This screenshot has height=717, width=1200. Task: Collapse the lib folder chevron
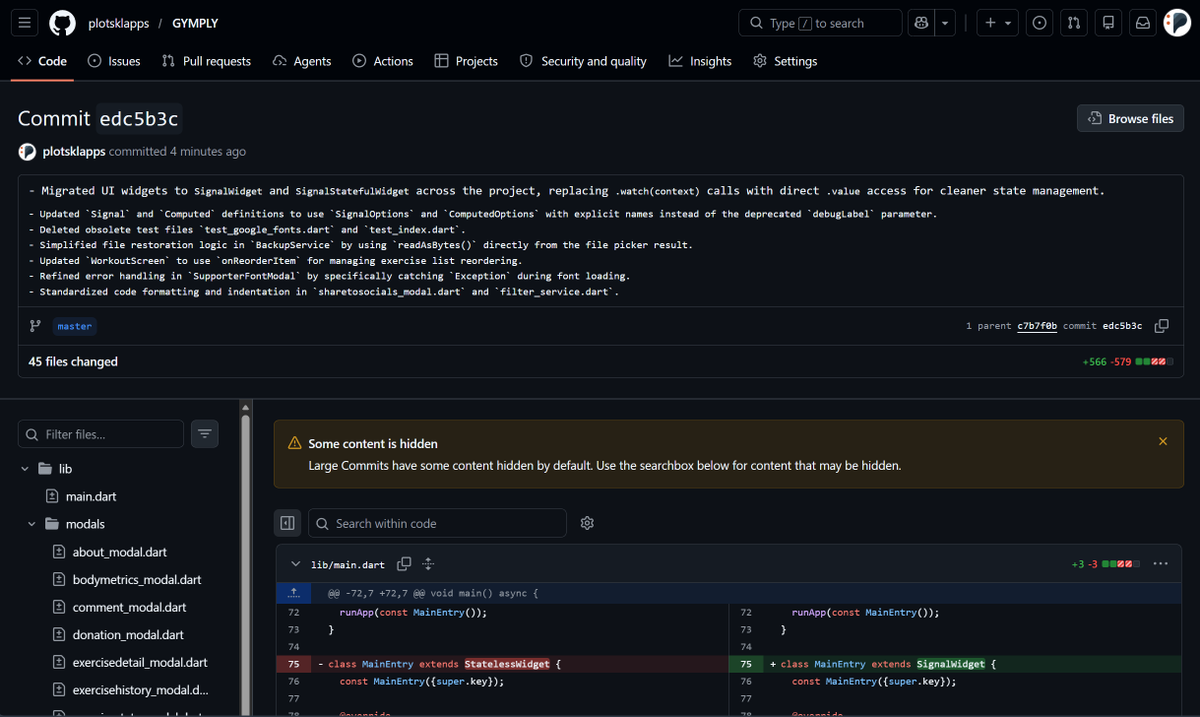[25, 469]
